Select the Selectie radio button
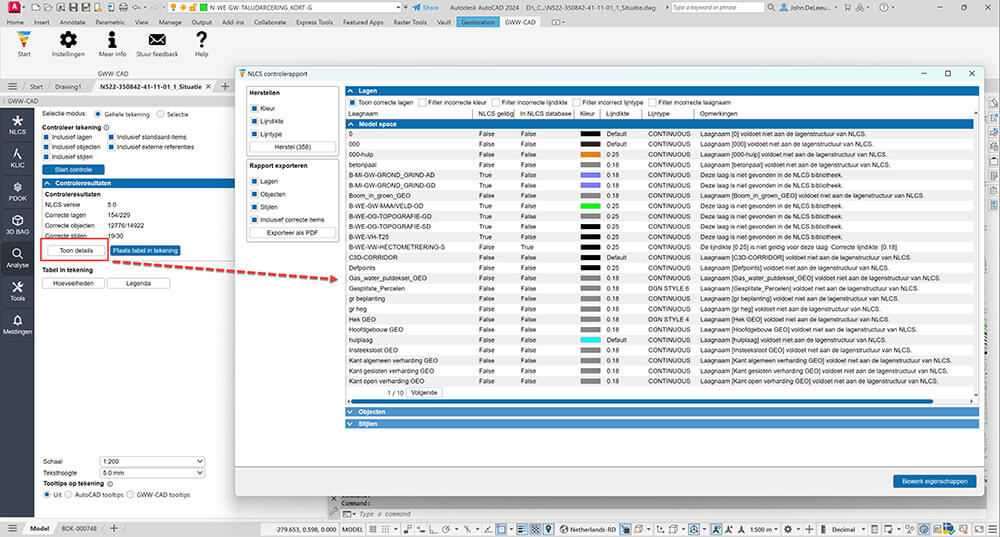Image resolution: width=1000 pixels, height=537 pixels. (160, 114)
